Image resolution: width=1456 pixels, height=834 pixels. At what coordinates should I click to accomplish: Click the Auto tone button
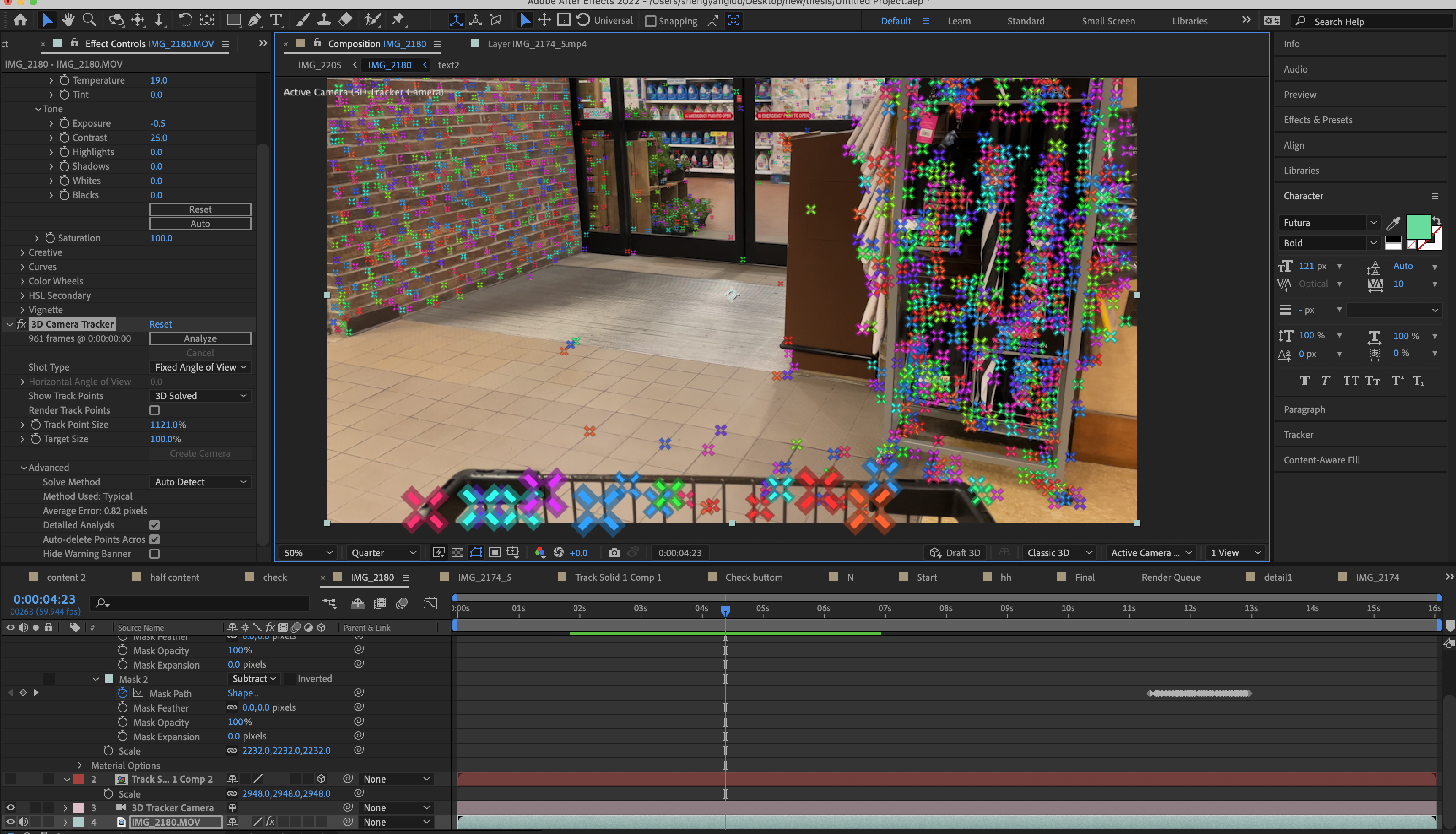[200, 224]
